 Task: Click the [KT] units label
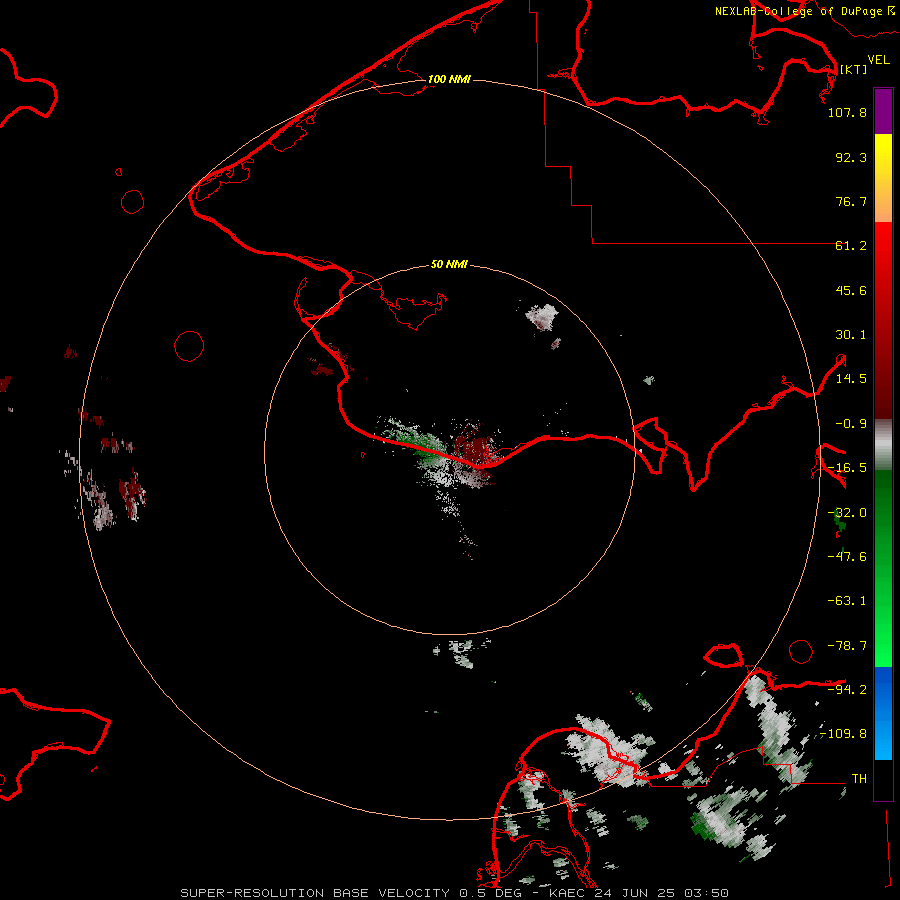(854, 69)
